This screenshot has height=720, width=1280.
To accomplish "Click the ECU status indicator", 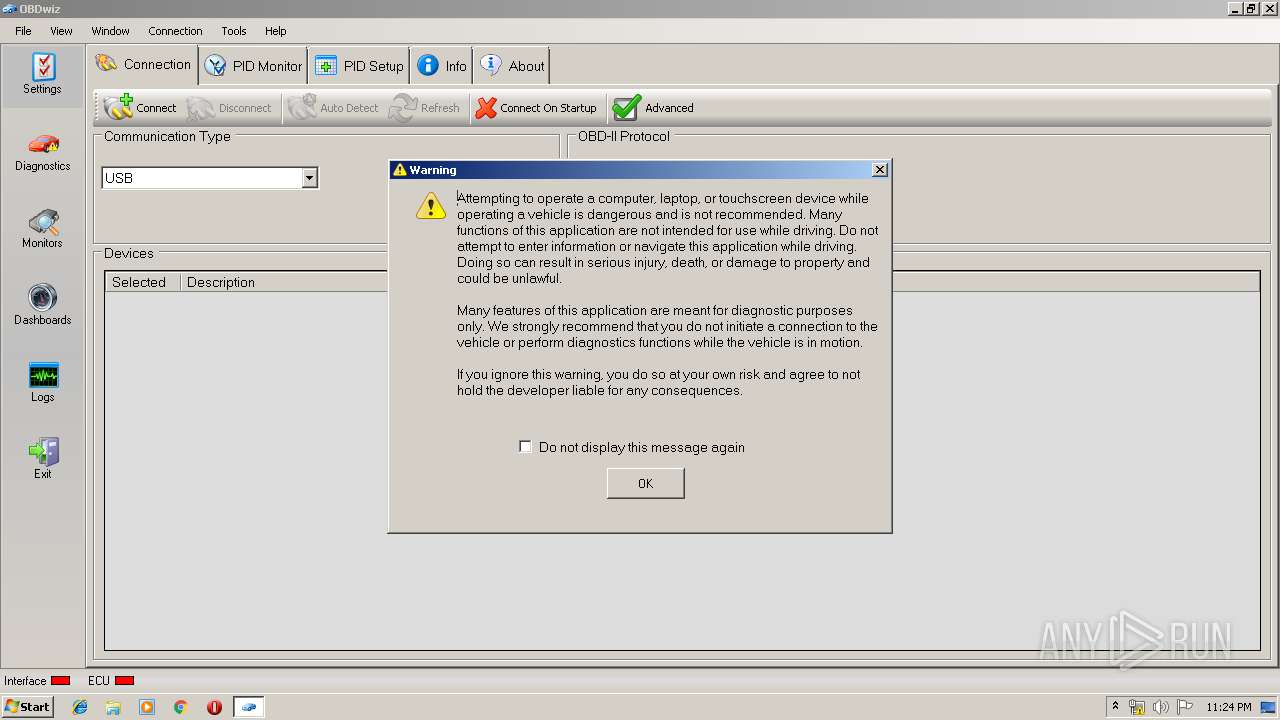I will [124, 681].
